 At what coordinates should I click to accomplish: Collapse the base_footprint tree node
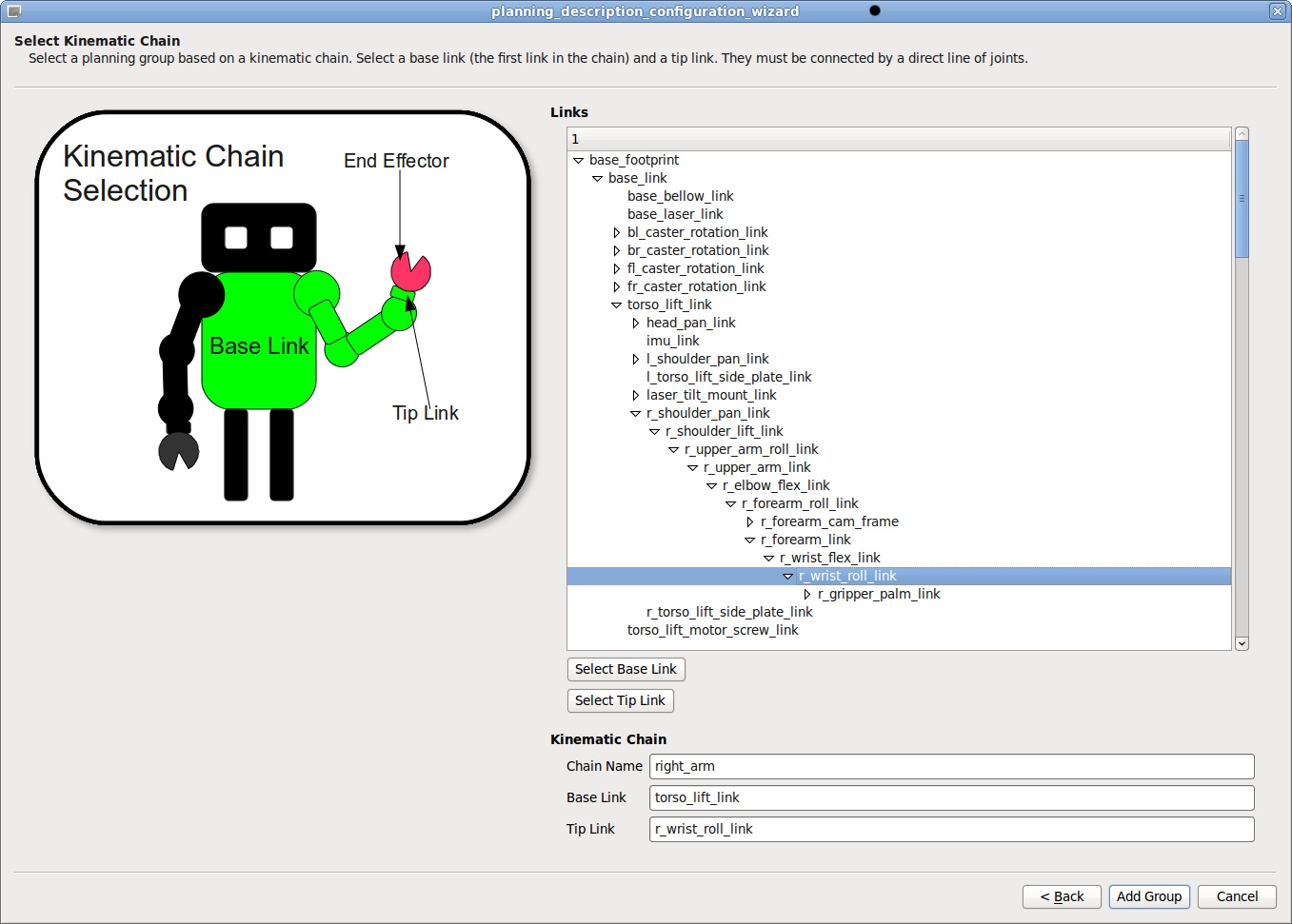click(578, 161)
